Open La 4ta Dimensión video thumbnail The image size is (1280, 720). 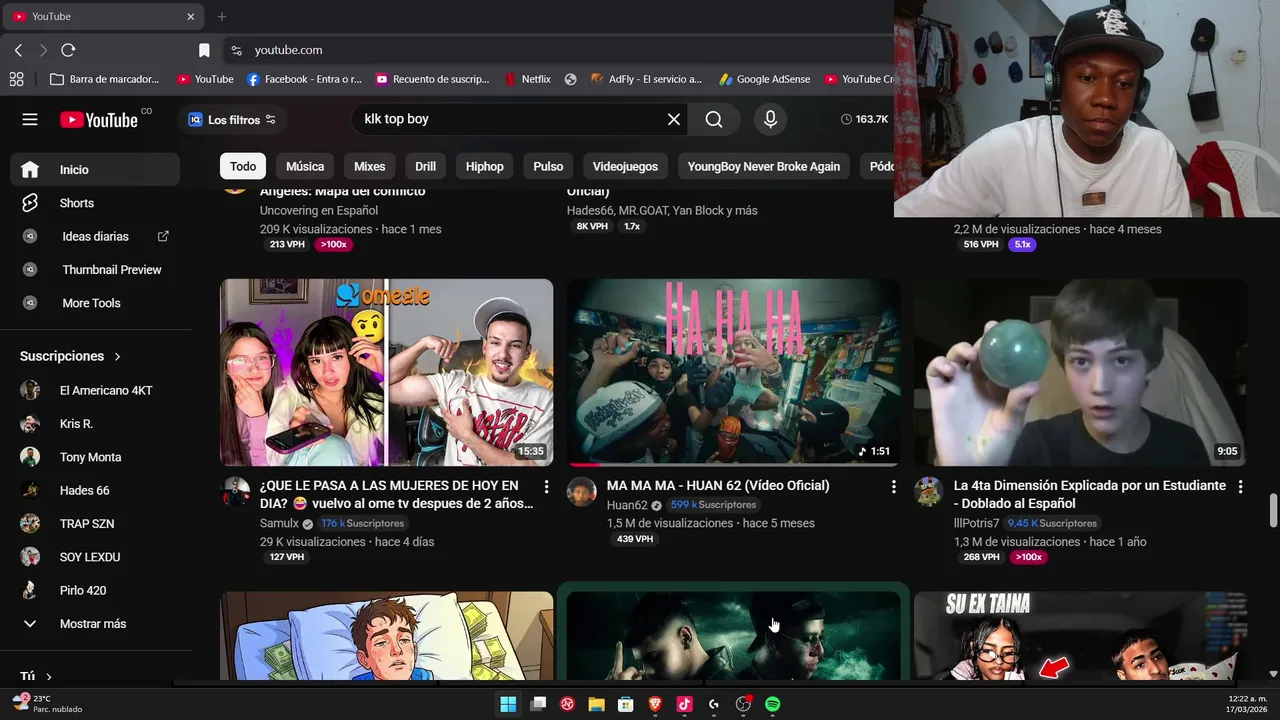coord(1080,372)
